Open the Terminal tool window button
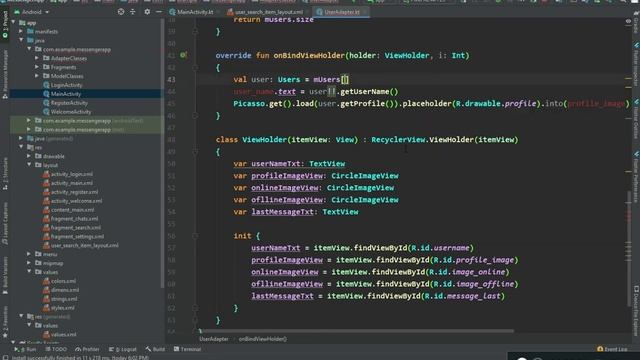Screen dimensions: 640x360 pyautogui.click(x=187, y=349)
